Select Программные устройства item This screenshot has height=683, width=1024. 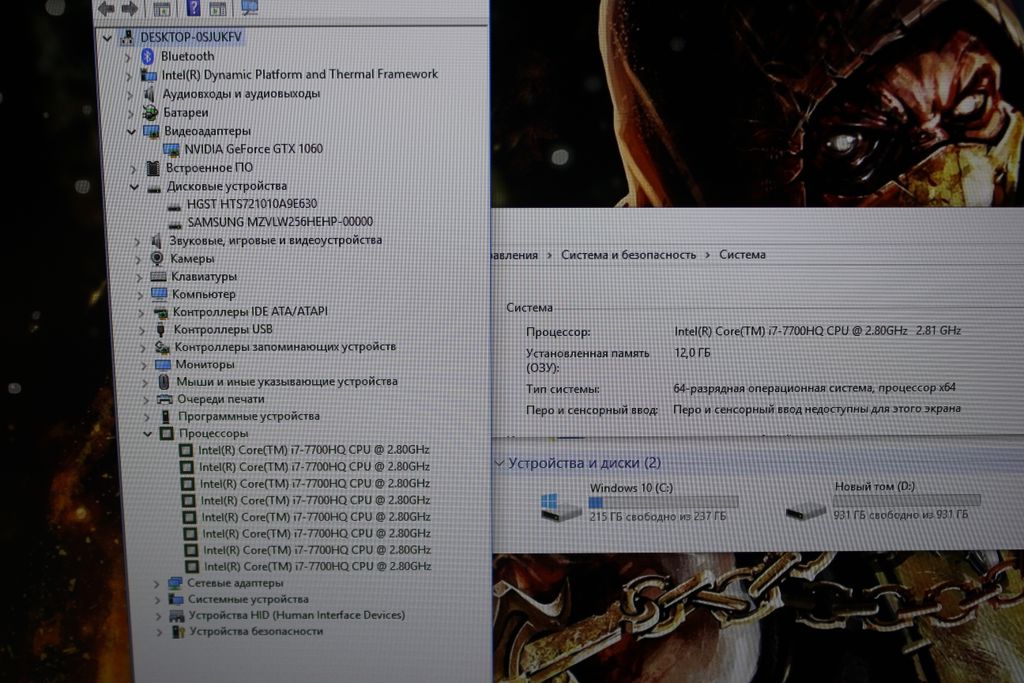[249, 416]
